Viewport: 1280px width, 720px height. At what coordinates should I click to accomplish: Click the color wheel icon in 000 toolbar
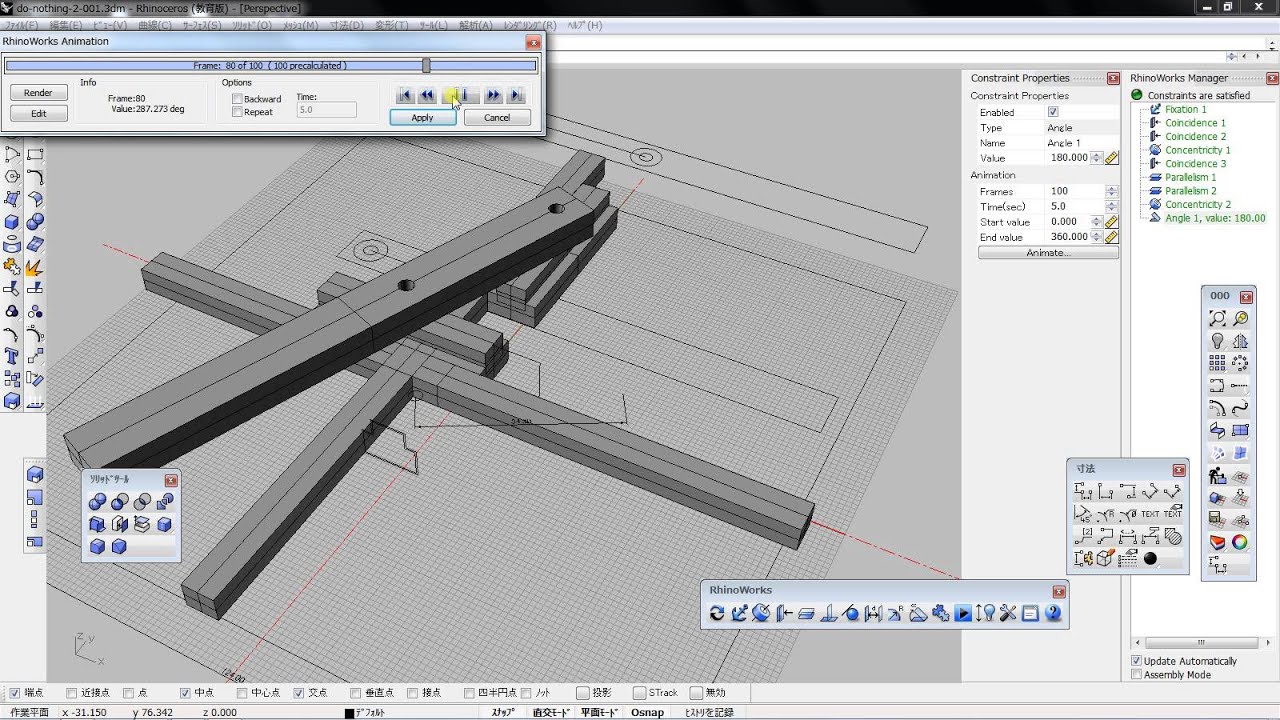1240,543
